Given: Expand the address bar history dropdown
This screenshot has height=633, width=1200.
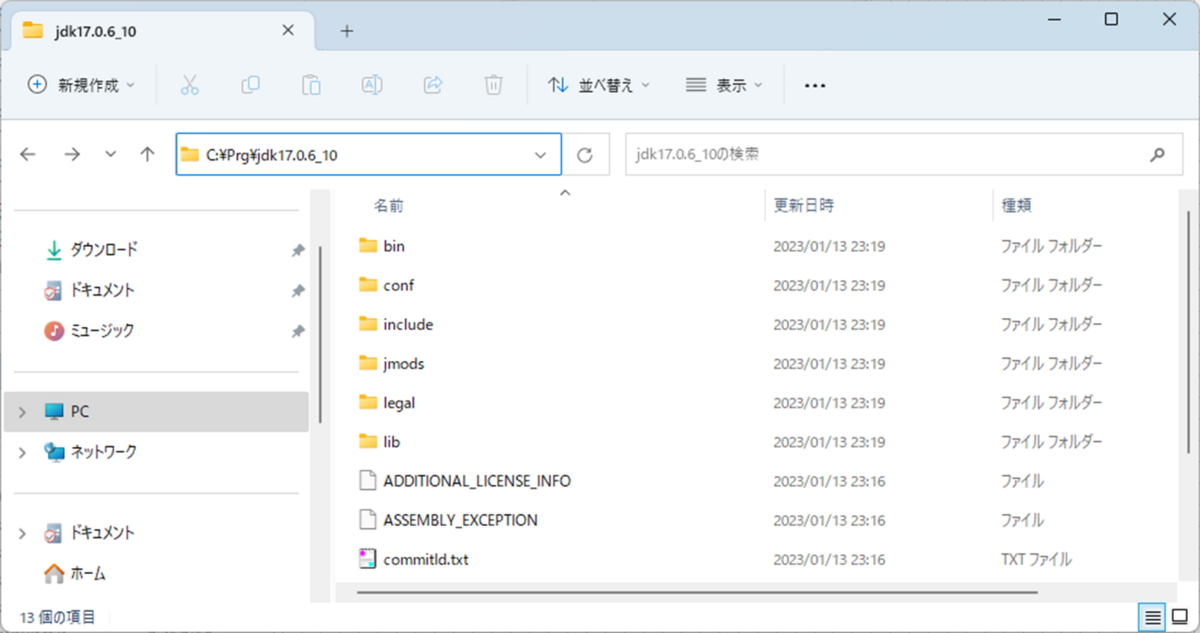Looking at the screenshot, I should [541, 155].
